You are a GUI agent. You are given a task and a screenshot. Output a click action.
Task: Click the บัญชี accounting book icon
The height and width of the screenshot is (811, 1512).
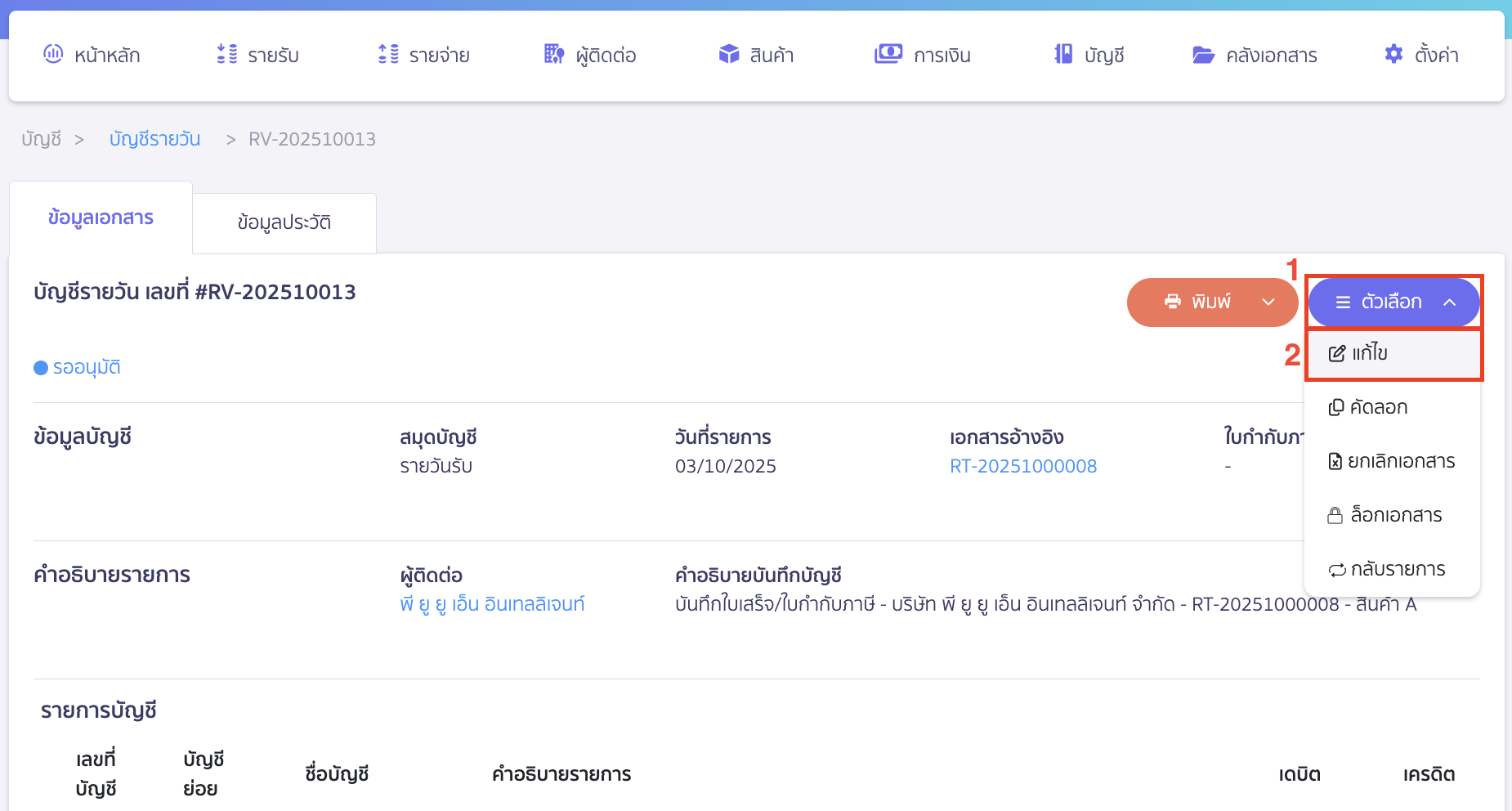[x=1062, y=54]
